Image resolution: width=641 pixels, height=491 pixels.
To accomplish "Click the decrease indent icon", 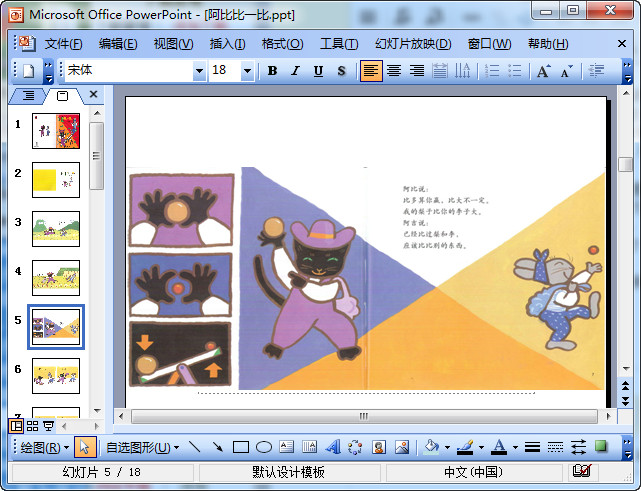I will click(596, 71).
